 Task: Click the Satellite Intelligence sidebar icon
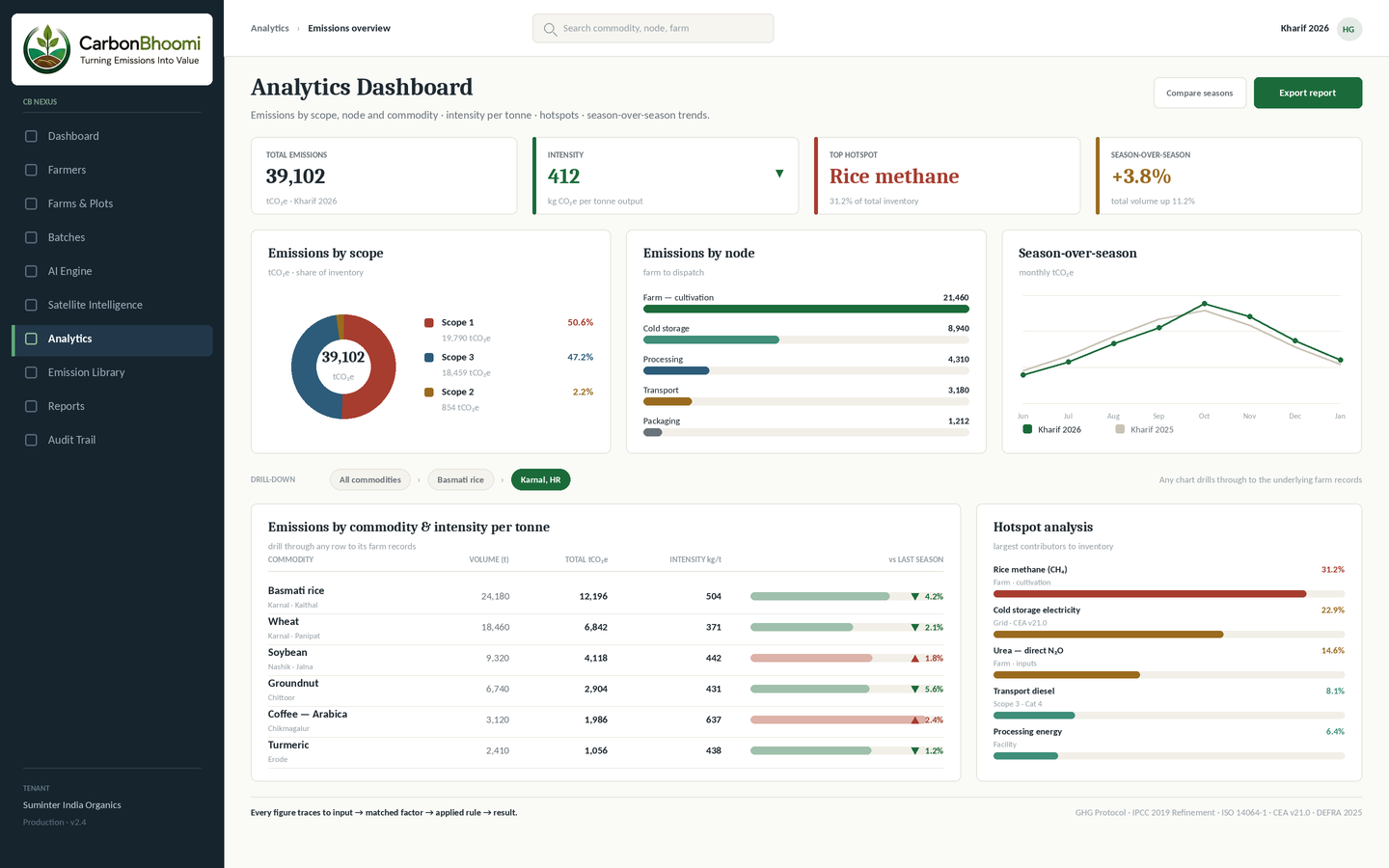coord(31,305)
